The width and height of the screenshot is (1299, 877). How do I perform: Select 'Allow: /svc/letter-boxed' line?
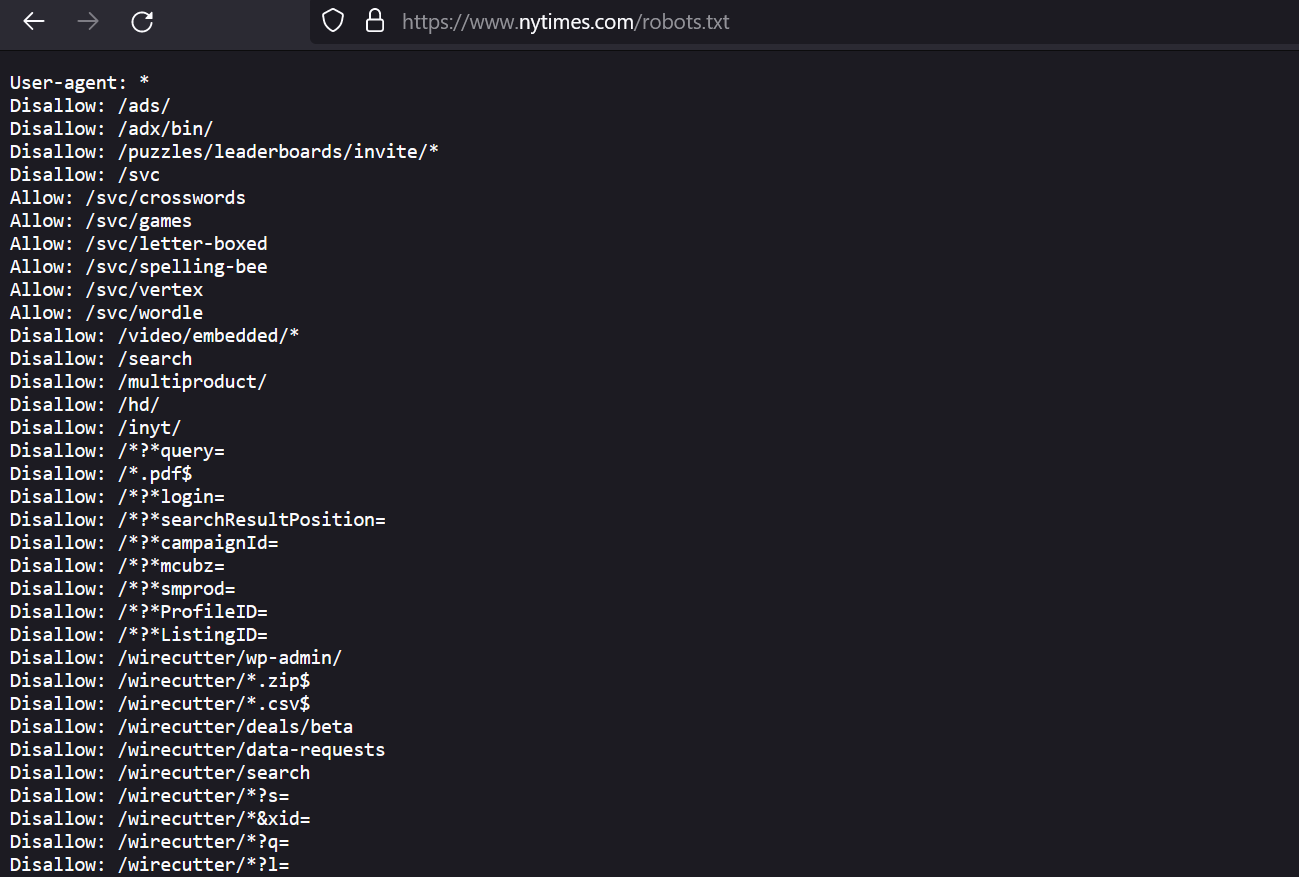139,243
